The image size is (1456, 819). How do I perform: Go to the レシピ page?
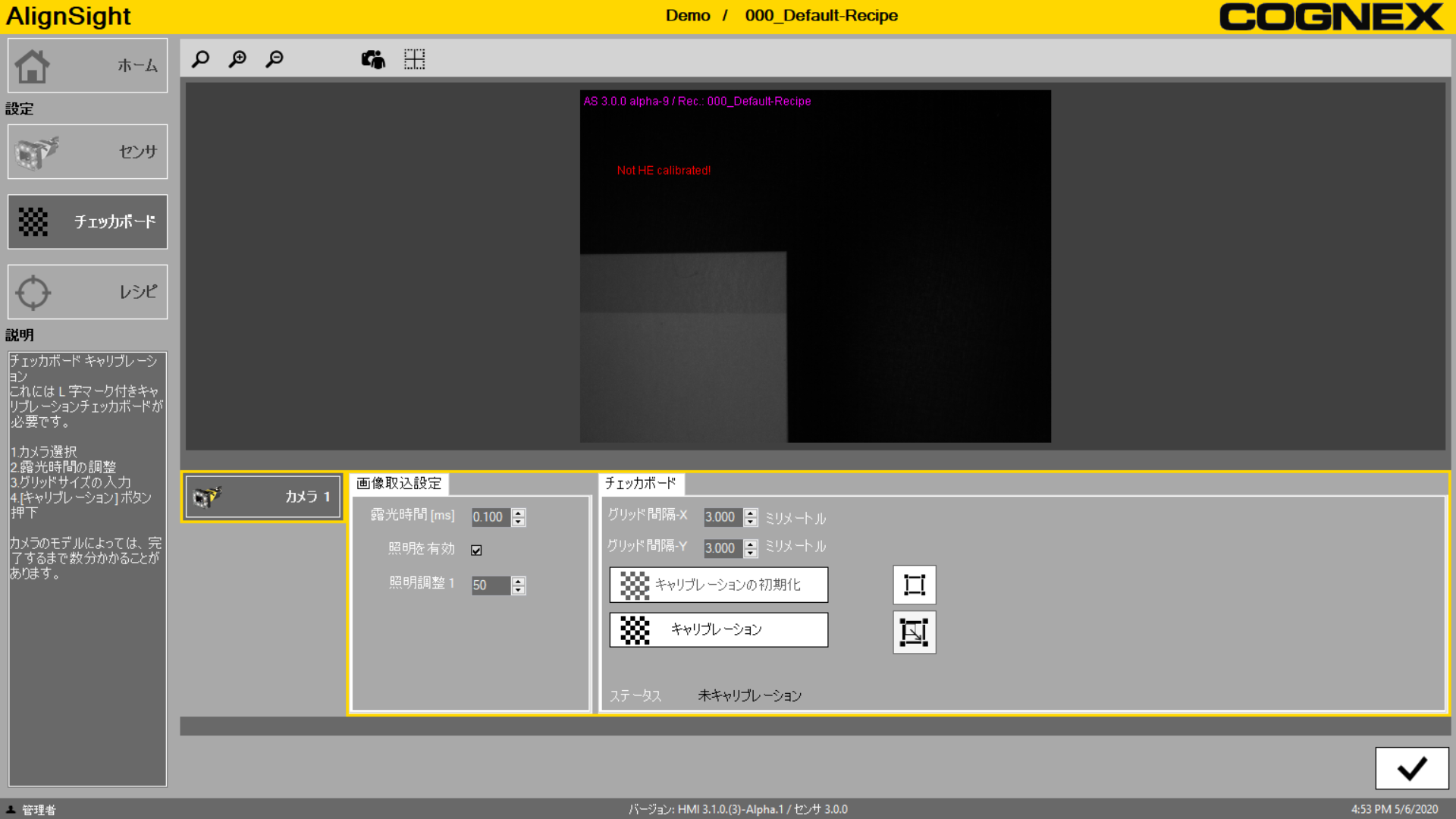tap(87, 292)
